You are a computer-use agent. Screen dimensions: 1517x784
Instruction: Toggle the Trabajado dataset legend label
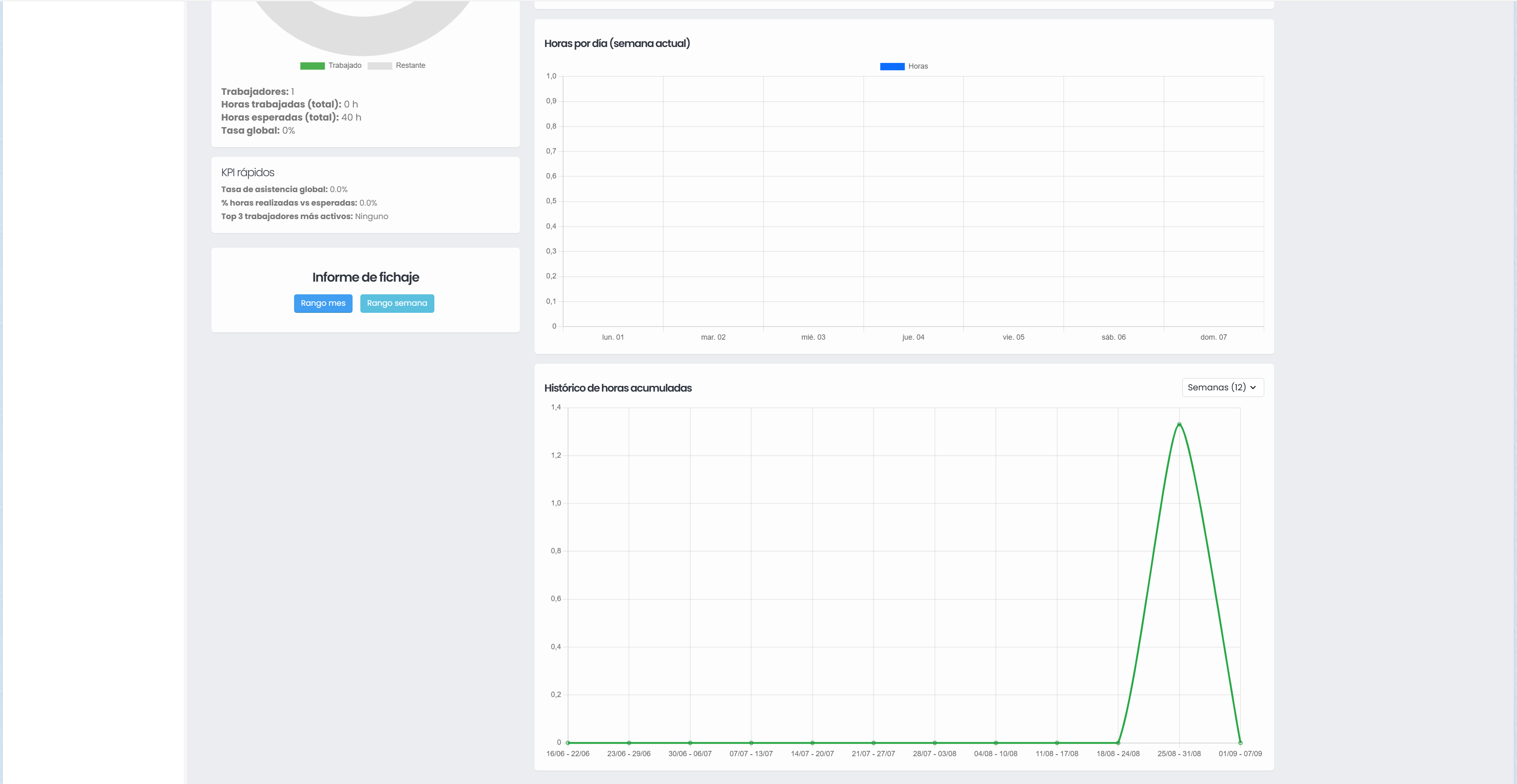pos(344,65)
